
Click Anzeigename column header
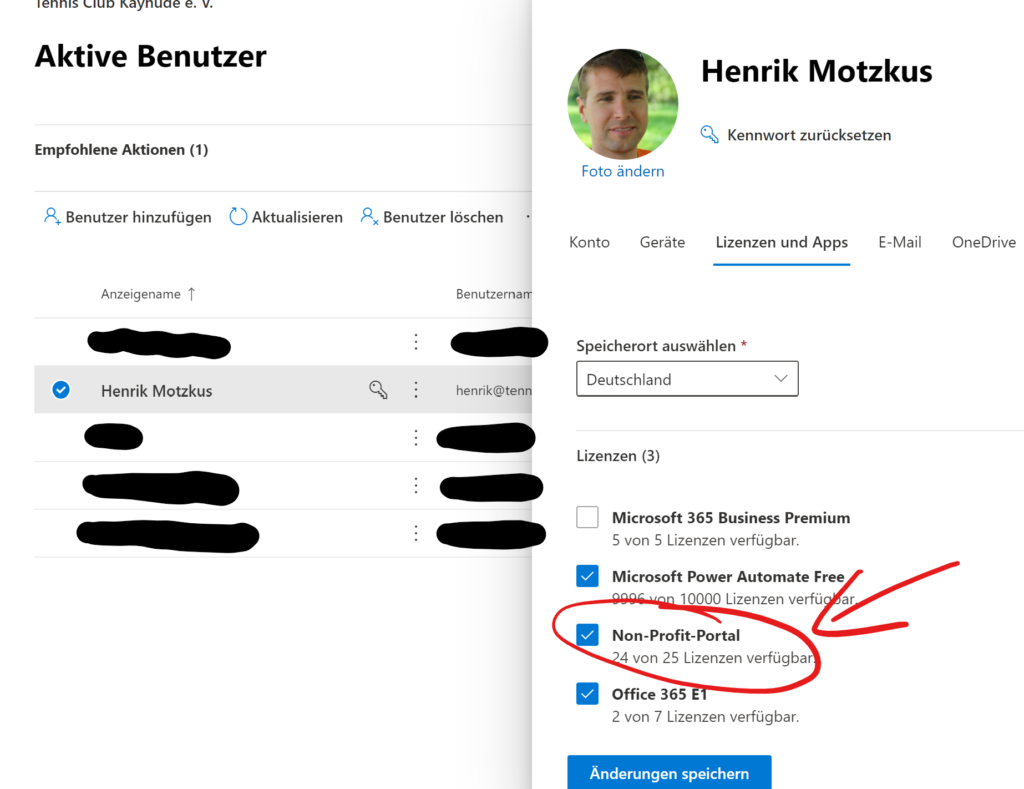pos(140,294)
